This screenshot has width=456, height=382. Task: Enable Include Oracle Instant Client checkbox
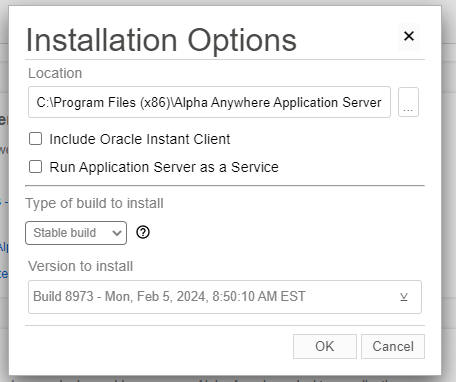pos(35,139)
